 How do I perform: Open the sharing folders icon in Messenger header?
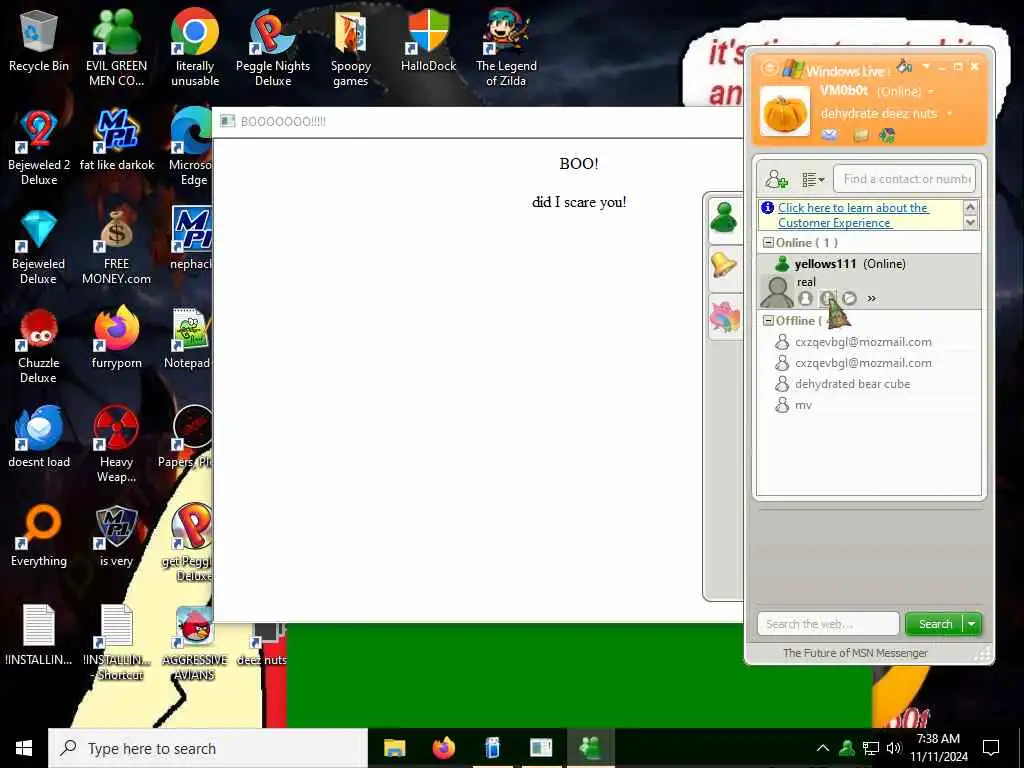click(861, 135)
